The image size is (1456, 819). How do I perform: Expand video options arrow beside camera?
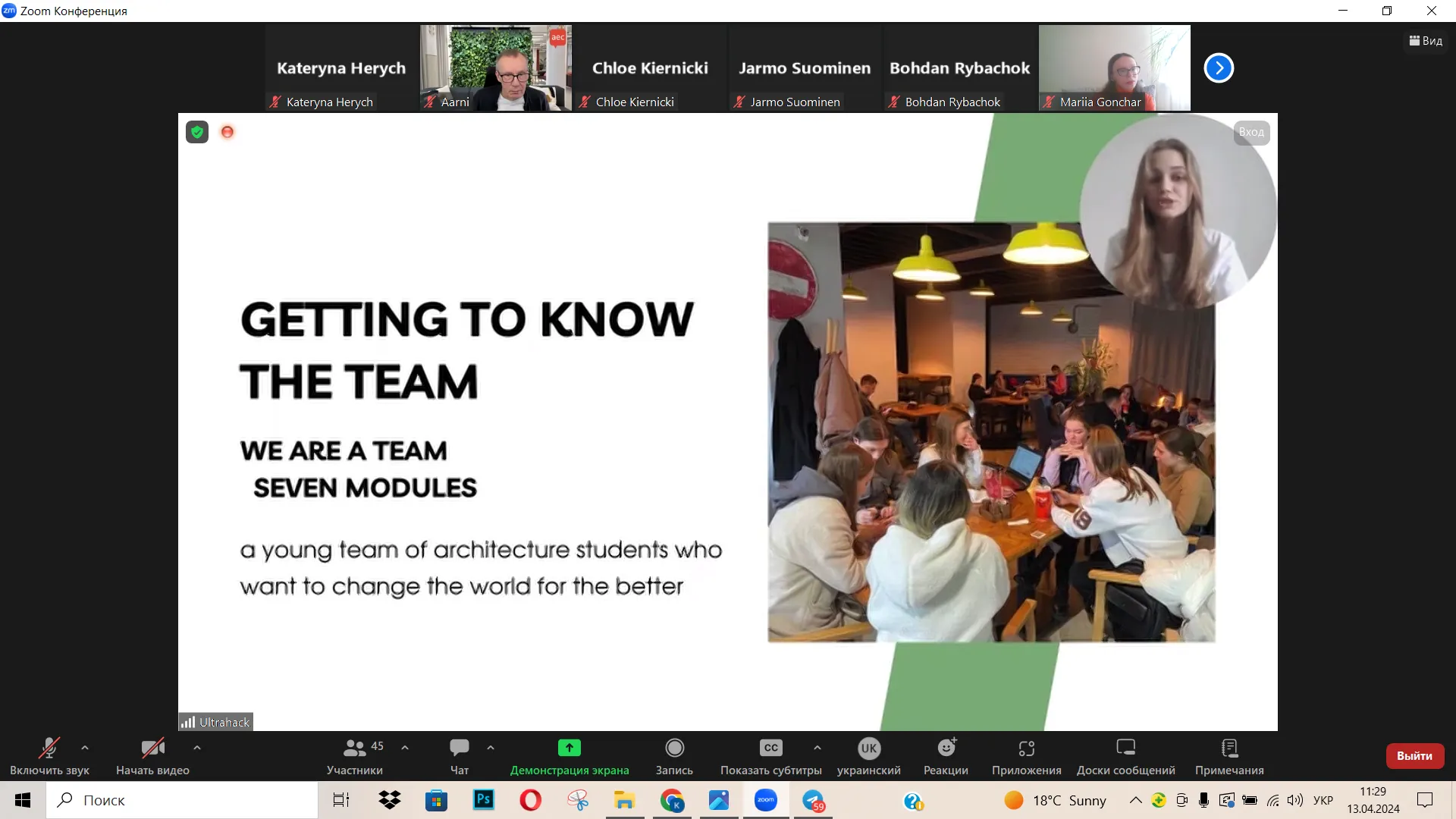(x=197, y=748)
